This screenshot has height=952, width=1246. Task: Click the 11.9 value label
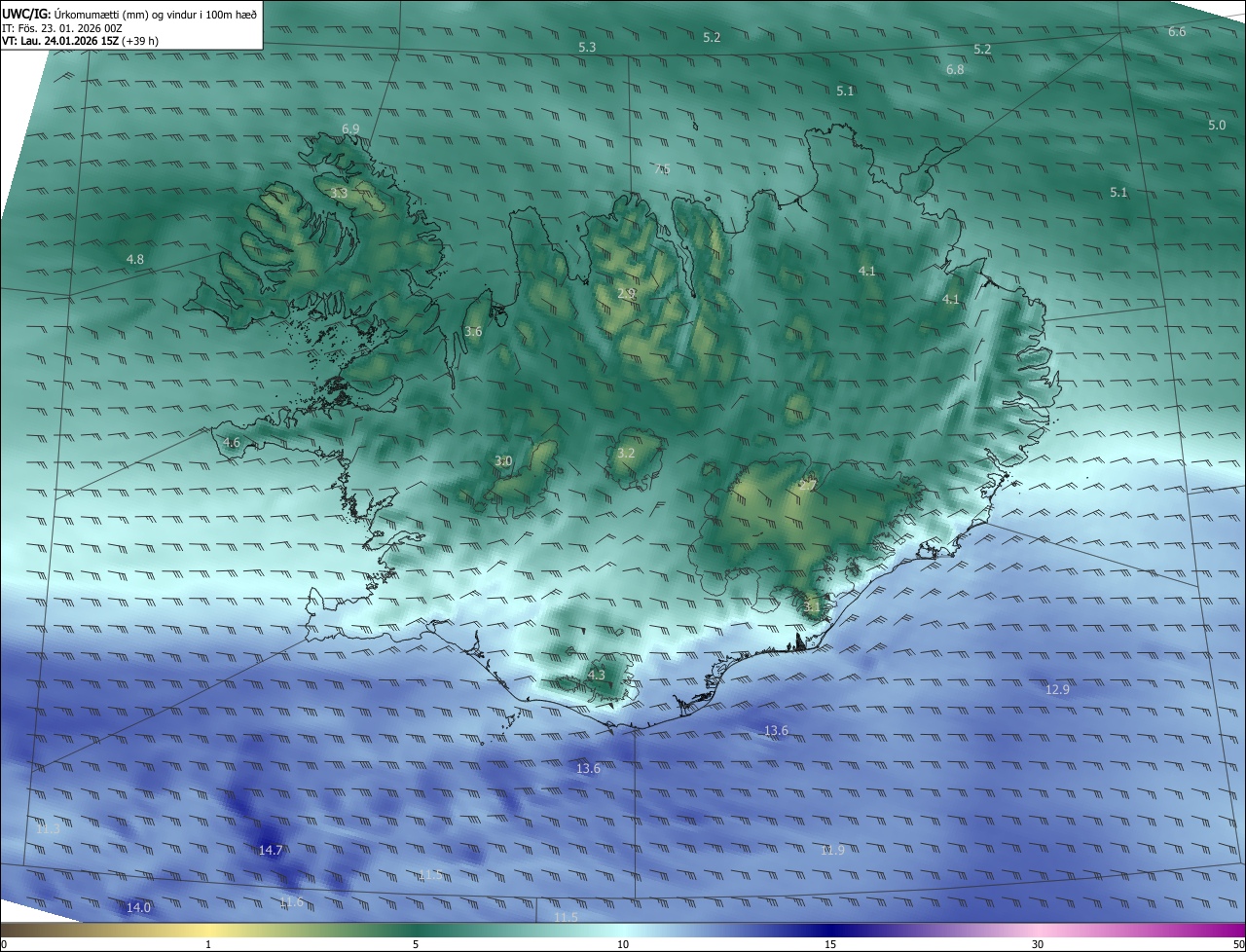point(832,850)
